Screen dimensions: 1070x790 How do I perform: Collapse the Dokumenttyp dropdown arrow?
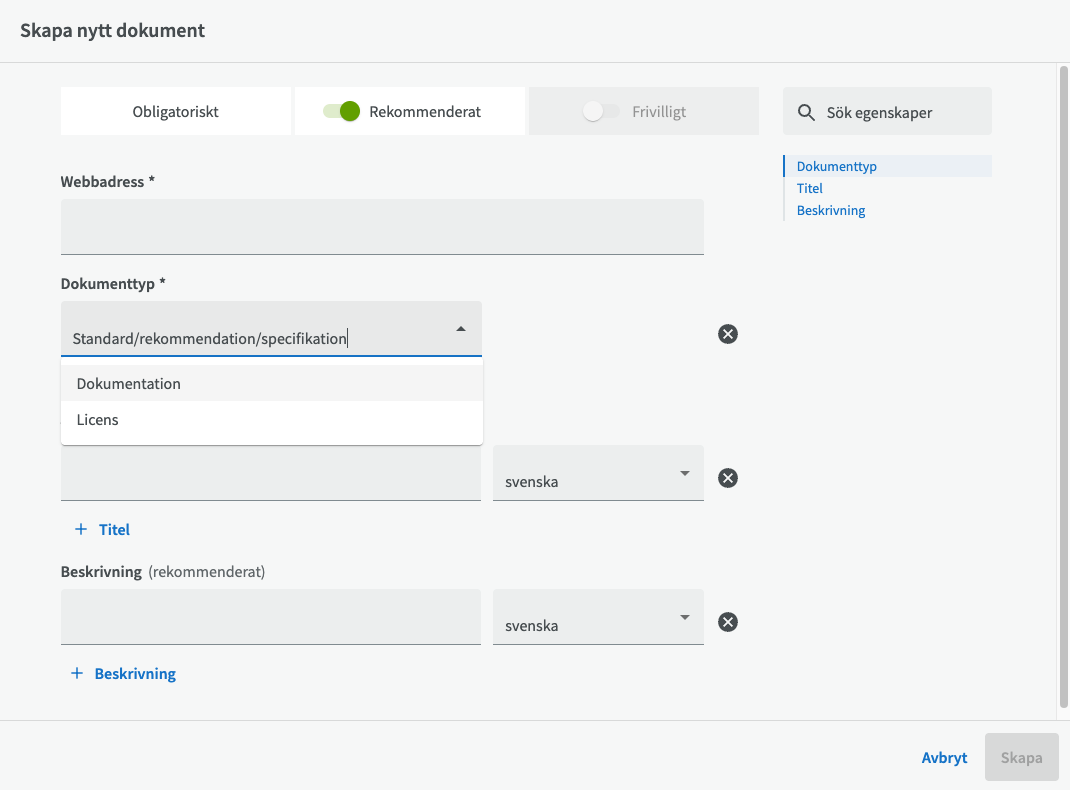pyautogui.click(x=460, y=329)
